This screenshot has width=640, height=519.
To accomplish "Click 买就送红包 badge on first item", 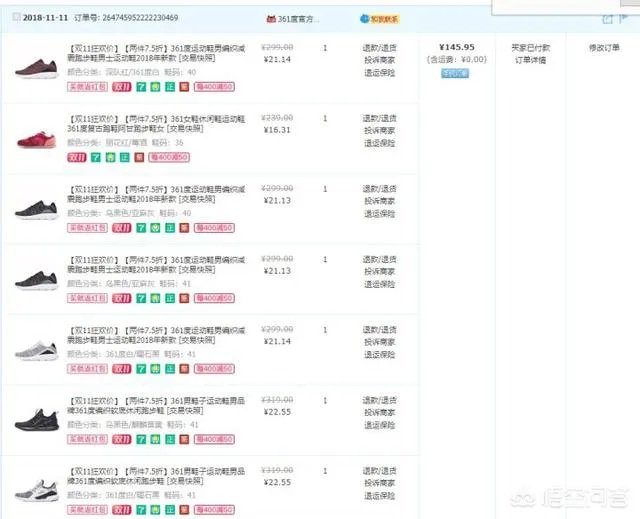I will click(86, 88).
